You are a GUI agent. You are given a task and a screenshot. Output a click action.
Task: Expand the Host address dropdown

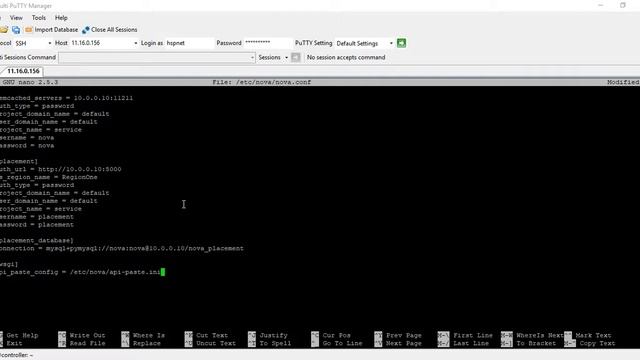(x=136, y=43)
